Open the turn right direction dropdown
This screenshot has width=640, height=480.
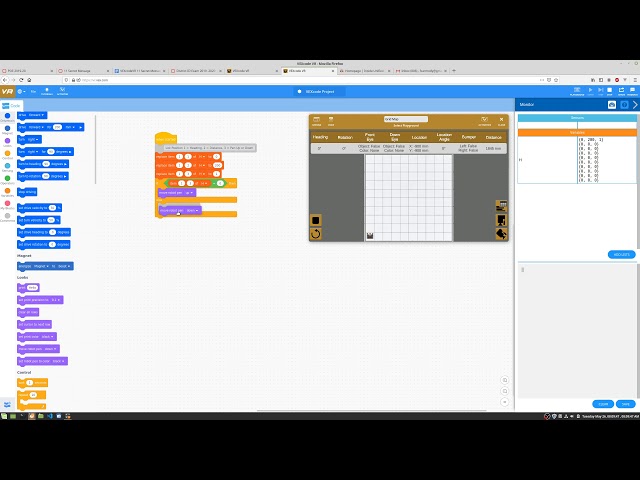[33, 140]
